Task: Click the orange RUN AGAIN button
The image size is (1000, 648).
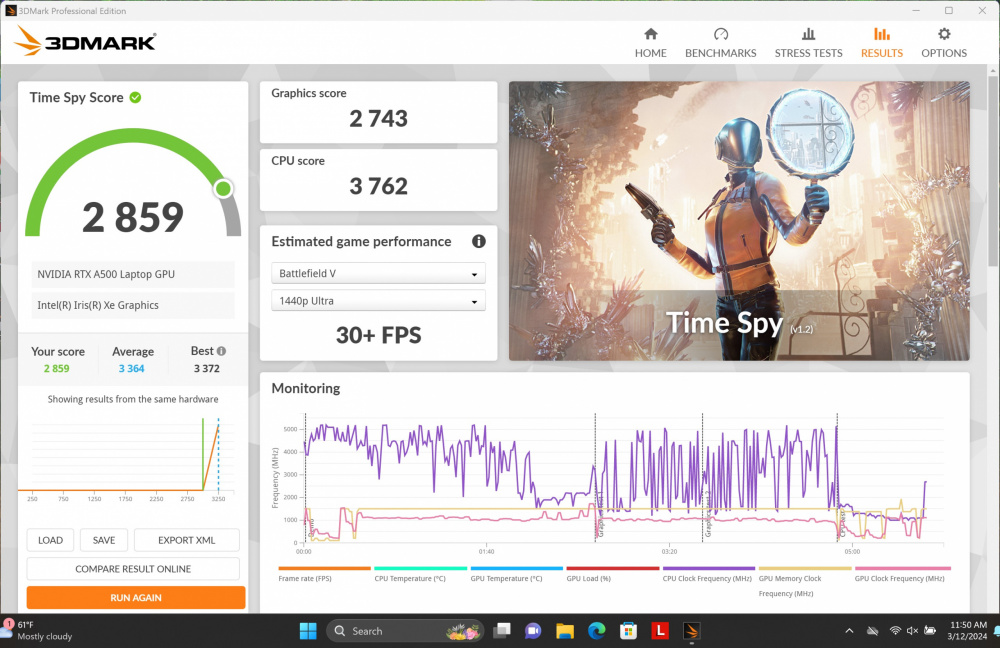Action: pyautogui.click(x=136, y=598)
